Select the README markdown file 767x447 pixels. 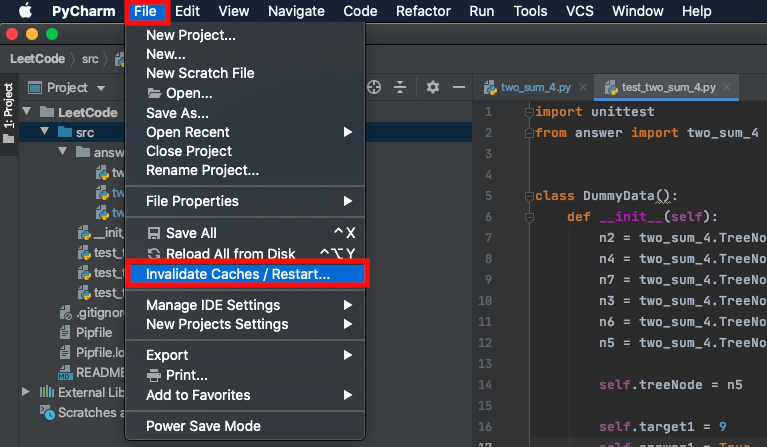point(91,373)
